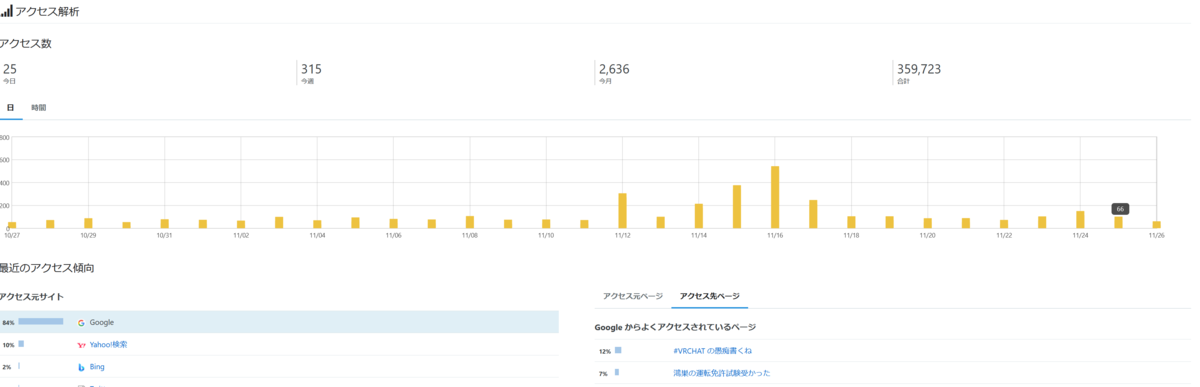Open the #VRCHAT の愚痴書くね page link
The height and width of the screenshot is (387, 1200).
click(x=712, y=351)
